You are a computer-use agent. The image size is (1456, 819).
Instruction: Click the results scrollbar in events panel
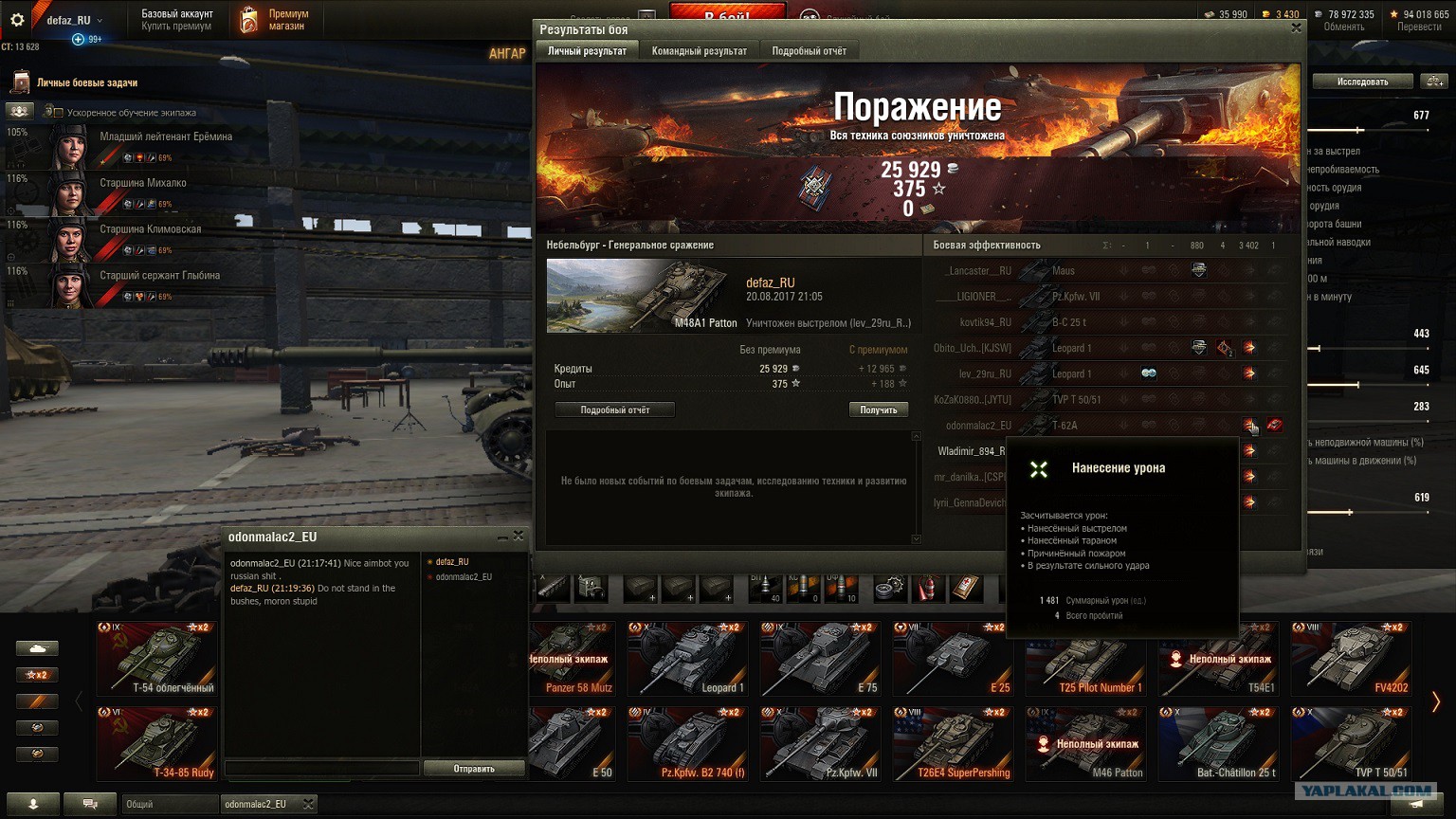(917, 487)
